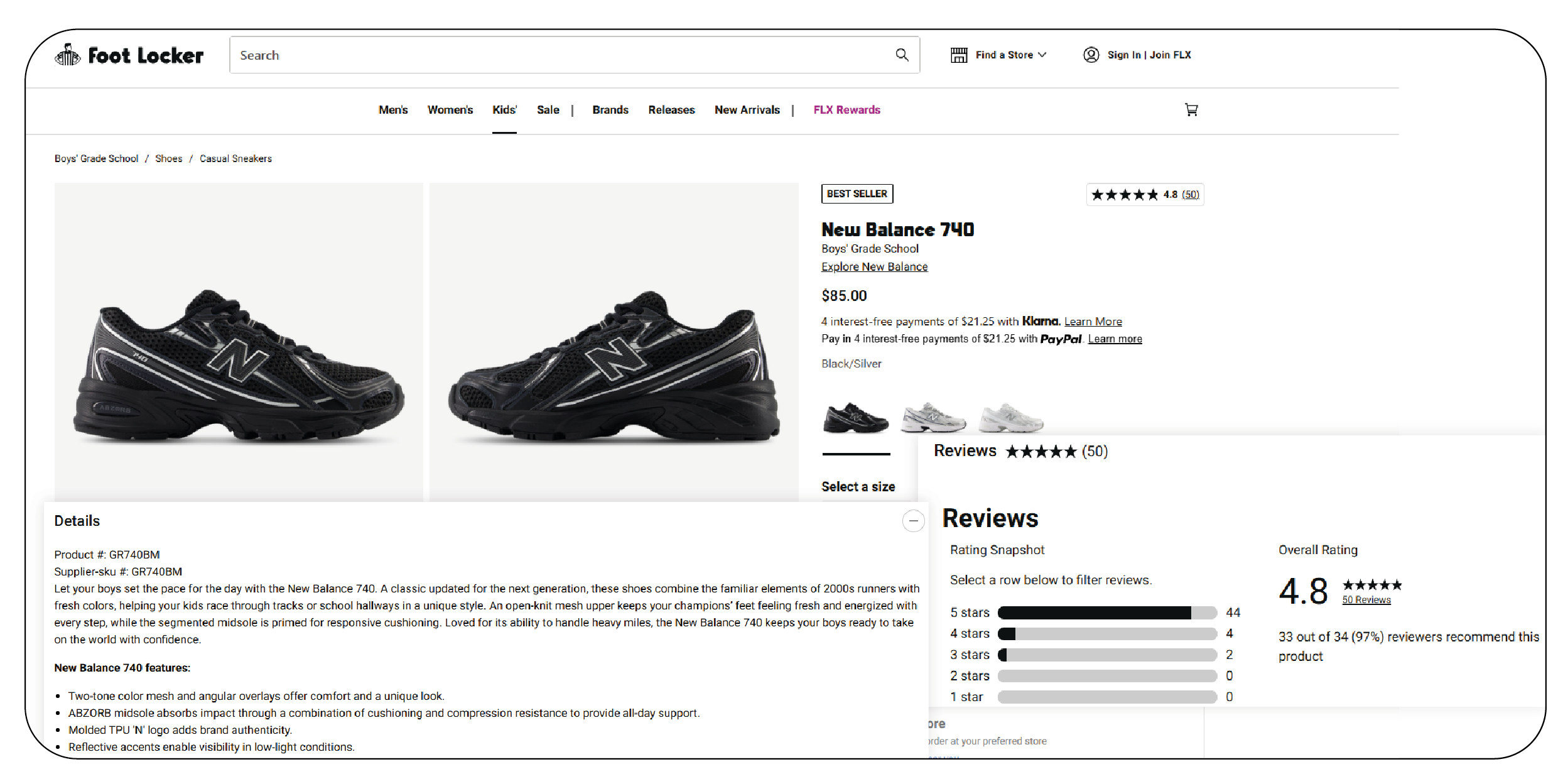Filter reviews by 5 stars row
The height and width of the screenshot is (779, 1568).
pyautogui.click(x=1095, y=613)
